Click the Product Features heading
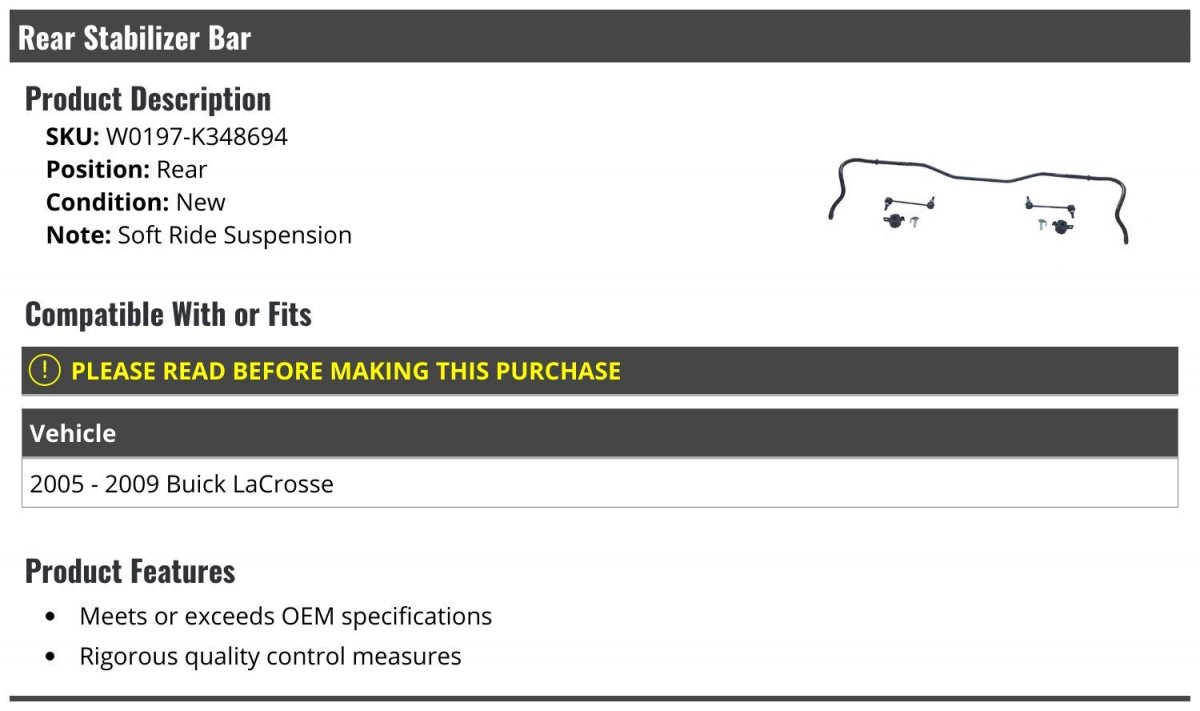Image resolution: width=1200 pixels, height=711 pixels. [130, 571]
